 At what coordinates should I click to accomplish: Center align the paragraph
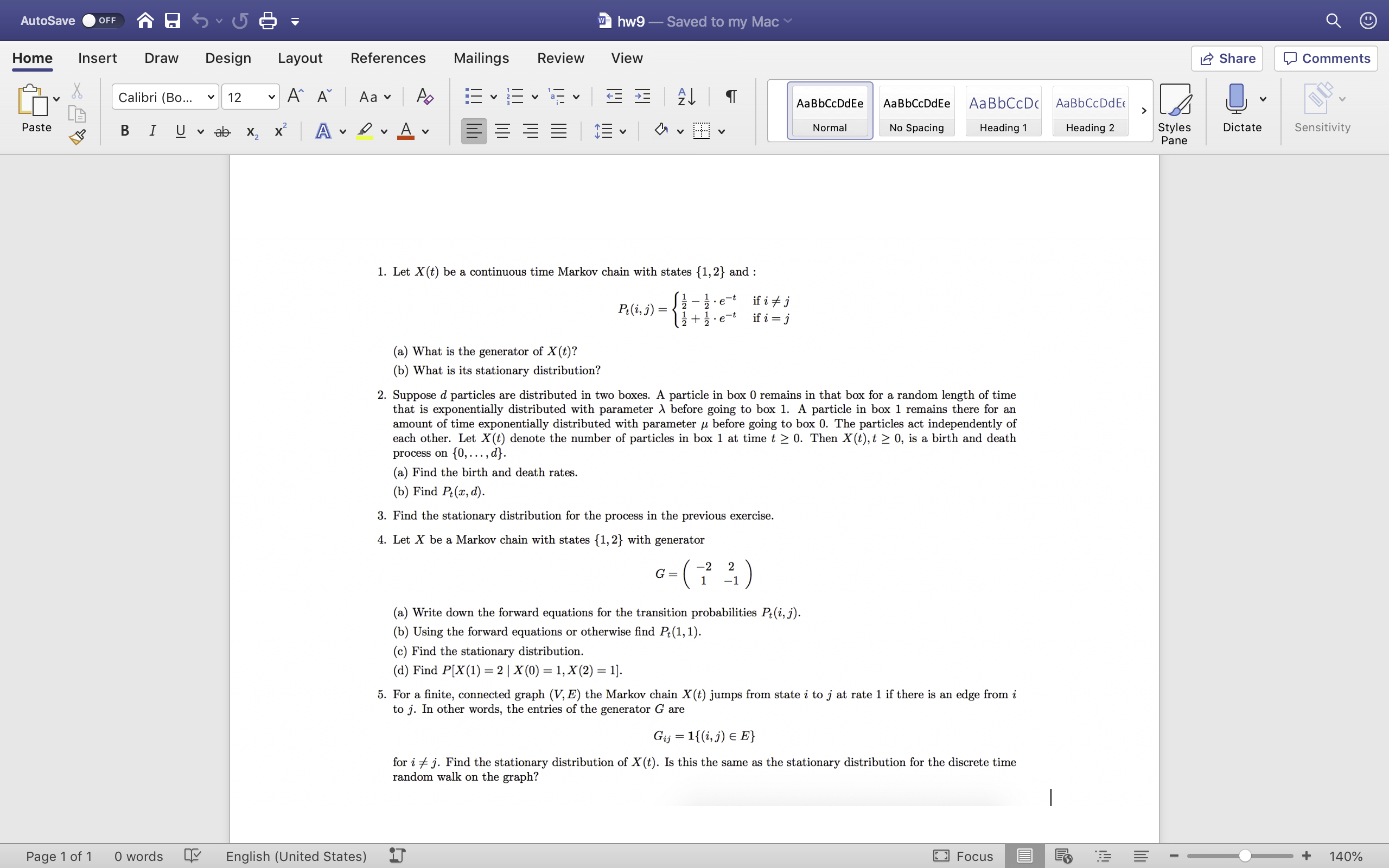(502, 130)
